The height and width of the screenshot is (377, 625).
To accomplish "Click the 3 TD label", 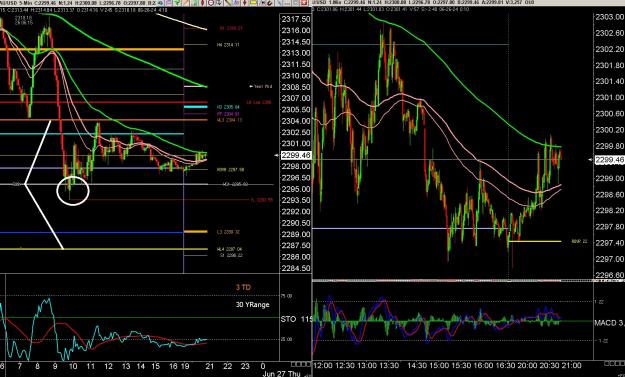I will 243,287.
